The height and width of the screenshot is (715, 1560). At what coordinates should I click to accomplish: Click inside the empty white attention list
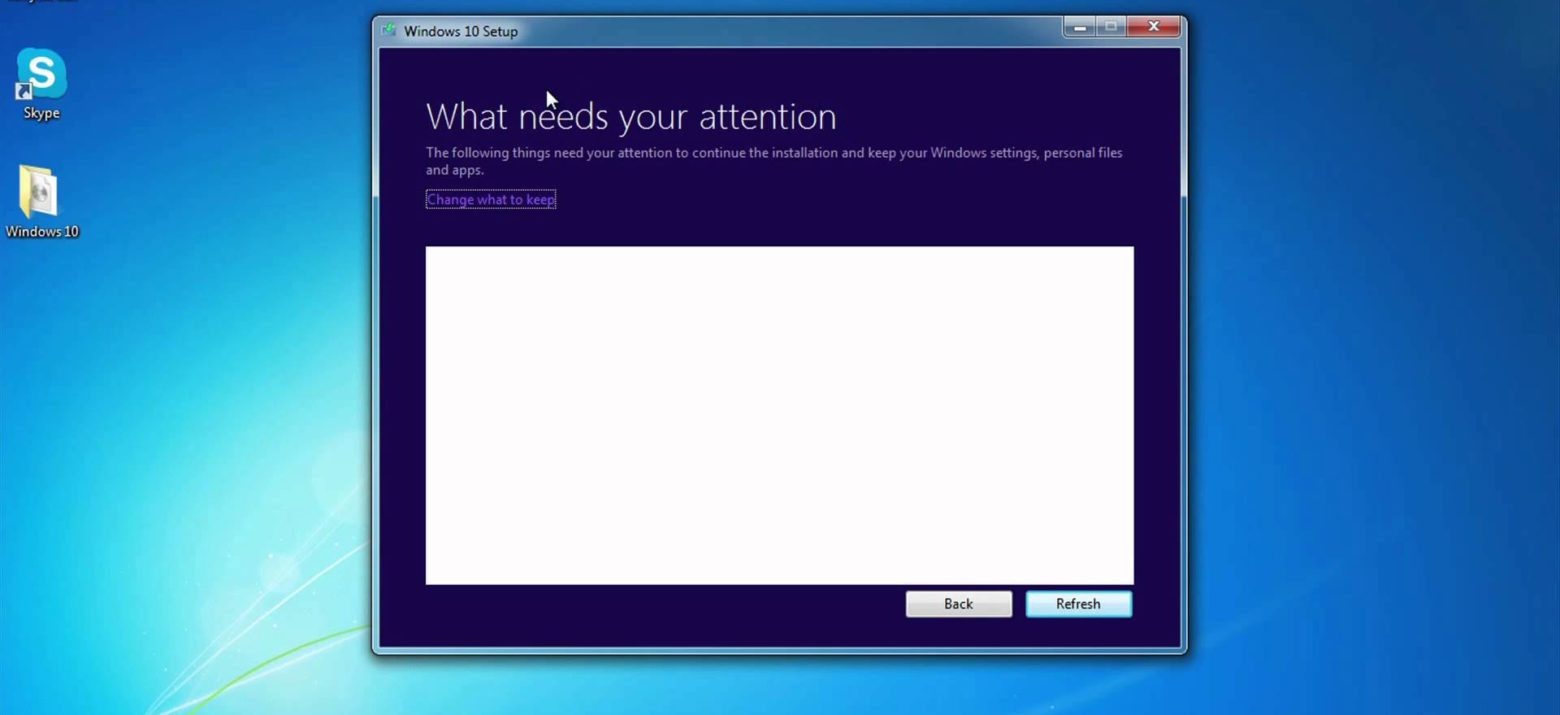tap(779, 415)
